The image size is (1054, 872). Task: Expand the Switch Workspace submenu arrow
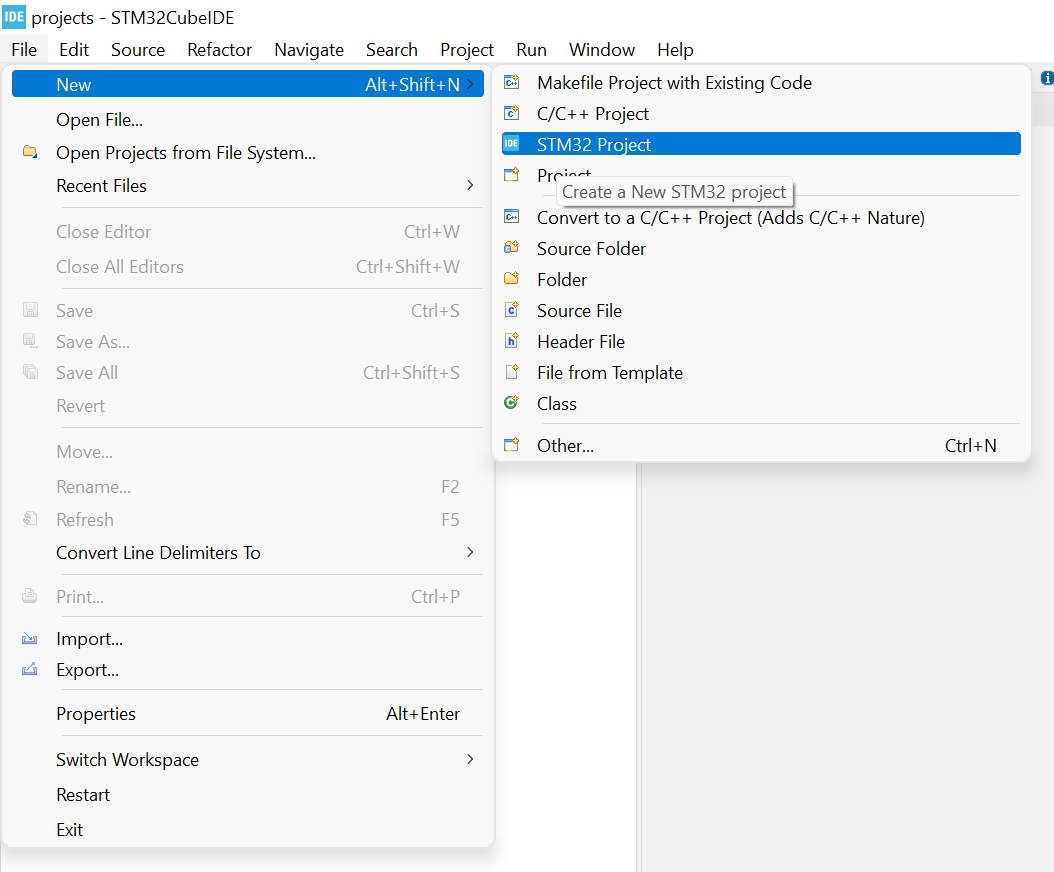471,759
